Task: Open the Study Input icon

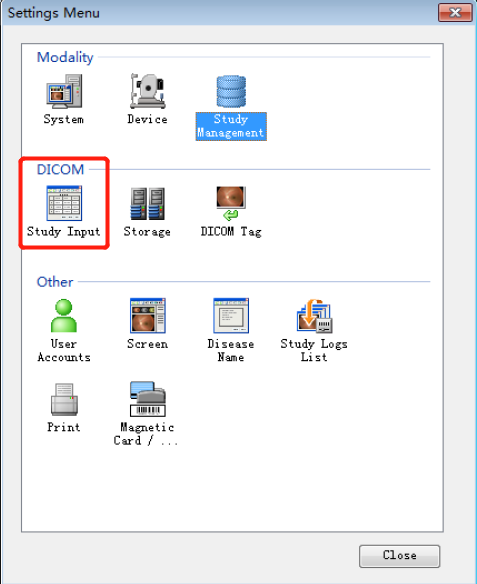Action: pos(64,203)
